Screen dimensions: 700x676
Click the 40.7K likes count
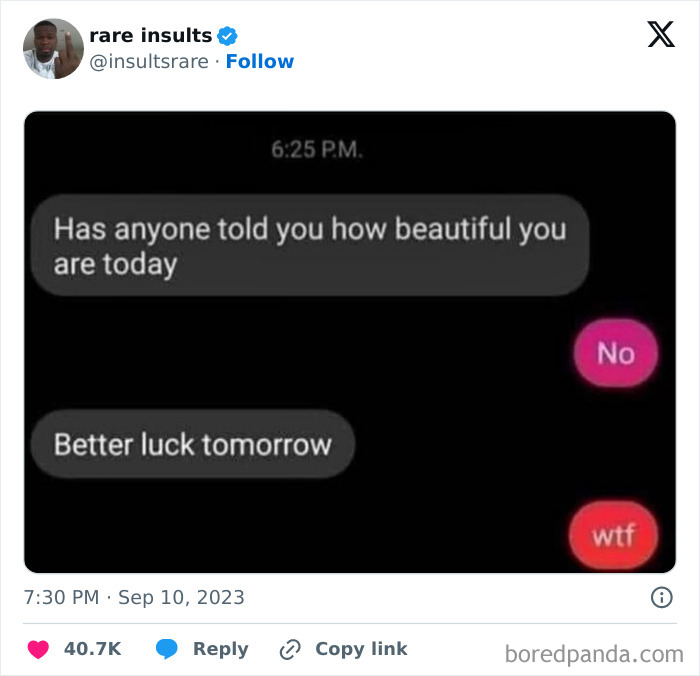[92, 649]
